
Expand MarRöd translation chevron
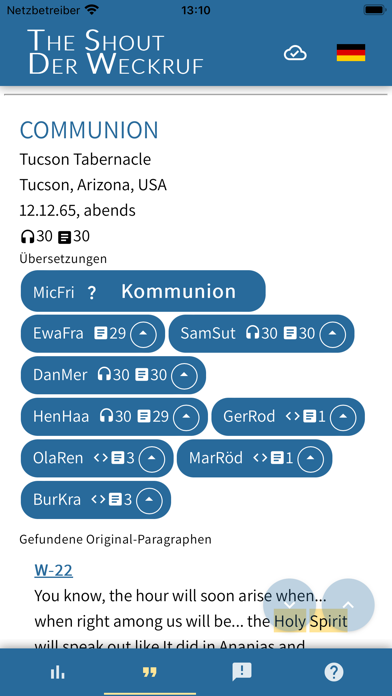pyautogui.click(x=310, y=459)
